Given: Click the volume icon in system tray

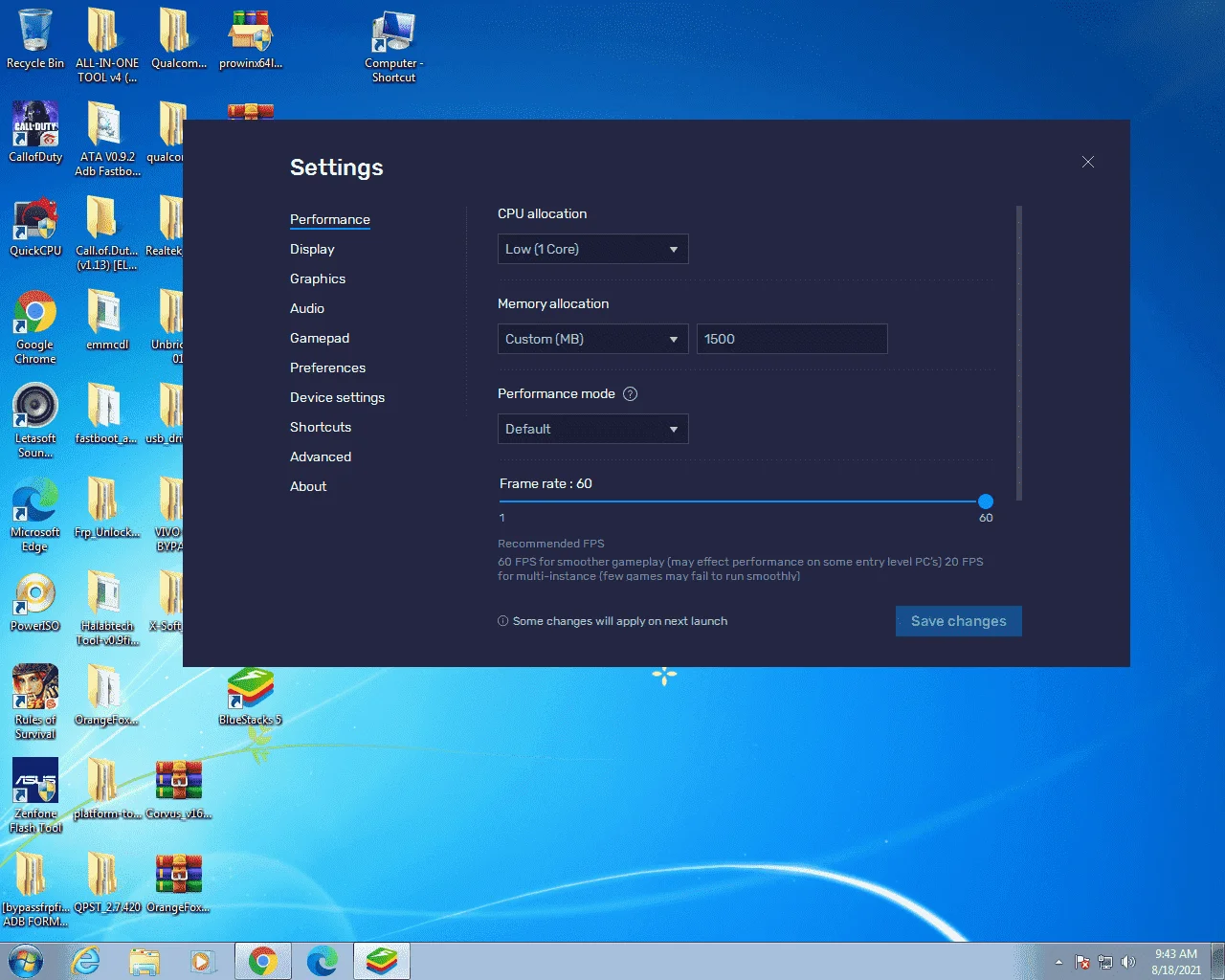Looking at the screenshot, I should (x=1128, y=962).
